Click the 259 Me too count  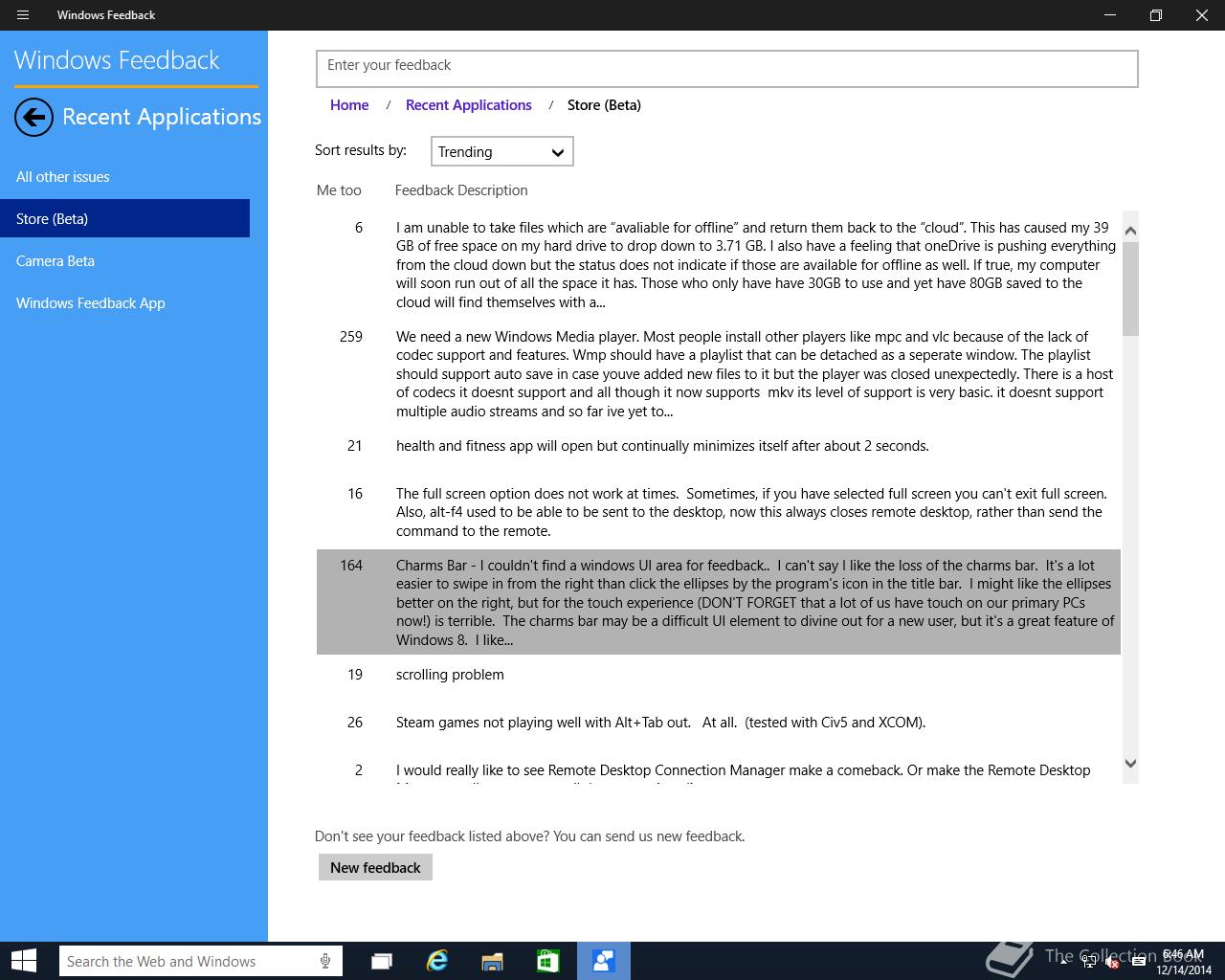click(x=351, y=337)
